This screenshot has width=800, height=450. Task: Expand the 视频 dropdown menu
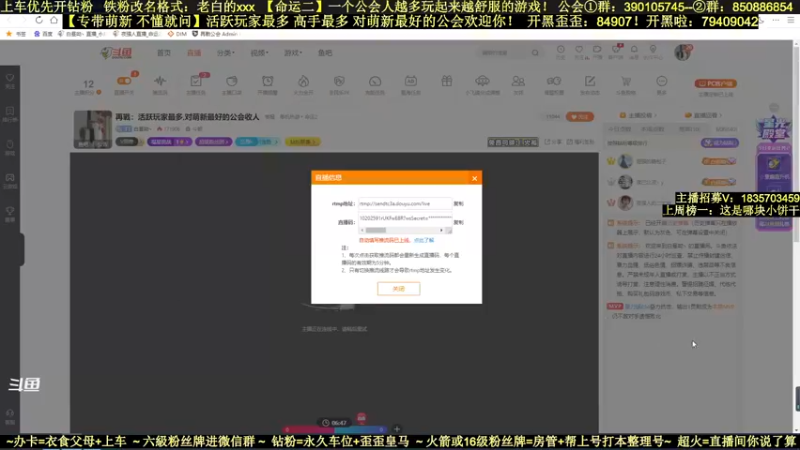[259, 53]
